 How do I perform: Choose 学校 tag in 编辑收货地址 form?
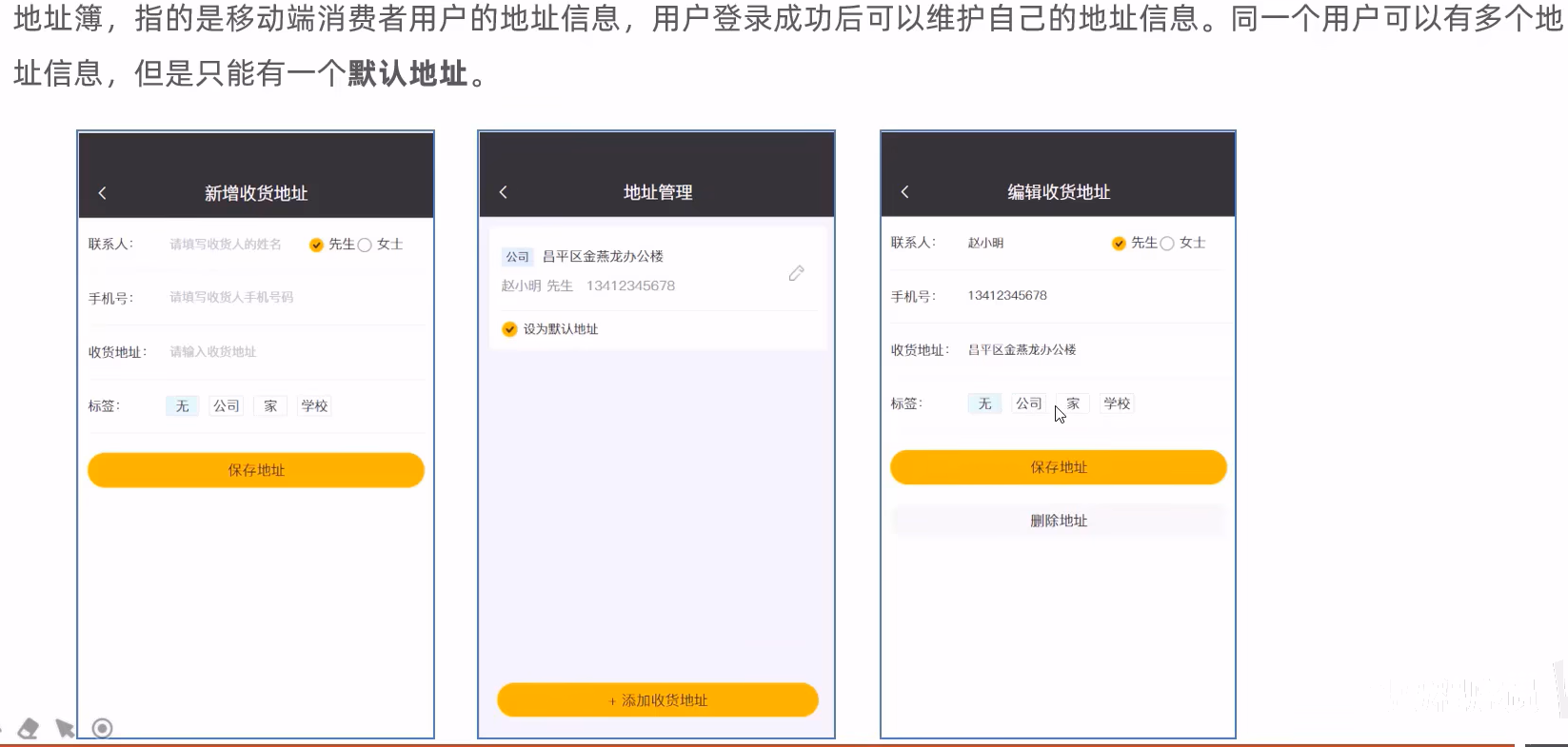pos(1117,403)
